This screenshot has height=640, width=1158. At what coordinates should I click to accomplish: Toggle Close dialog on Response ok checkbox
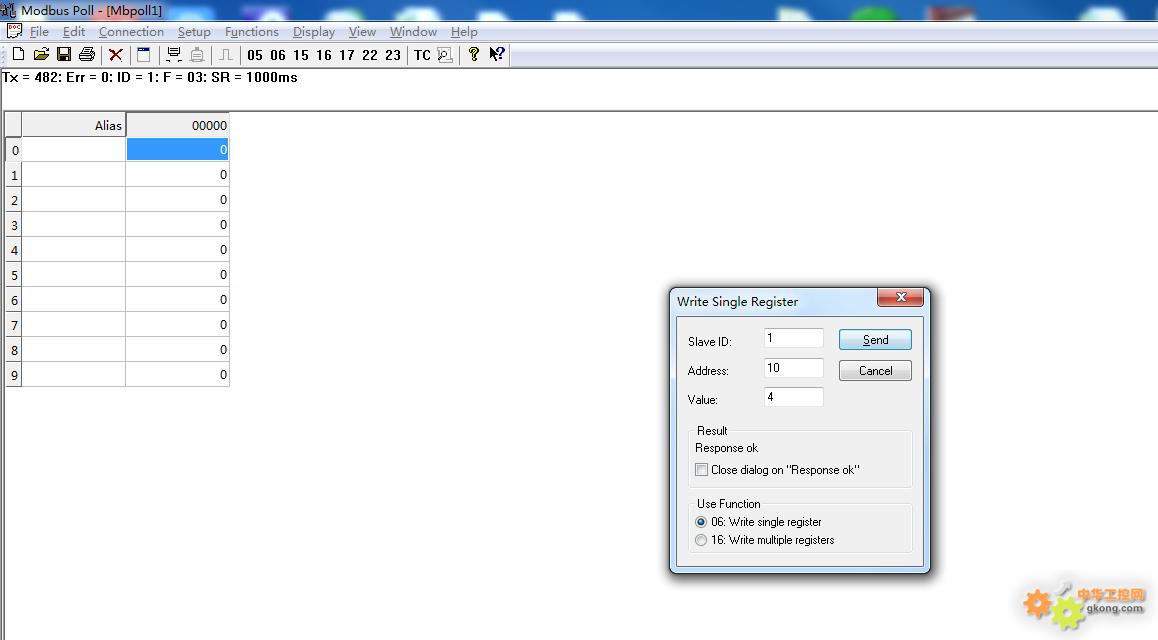click(702, 469)
